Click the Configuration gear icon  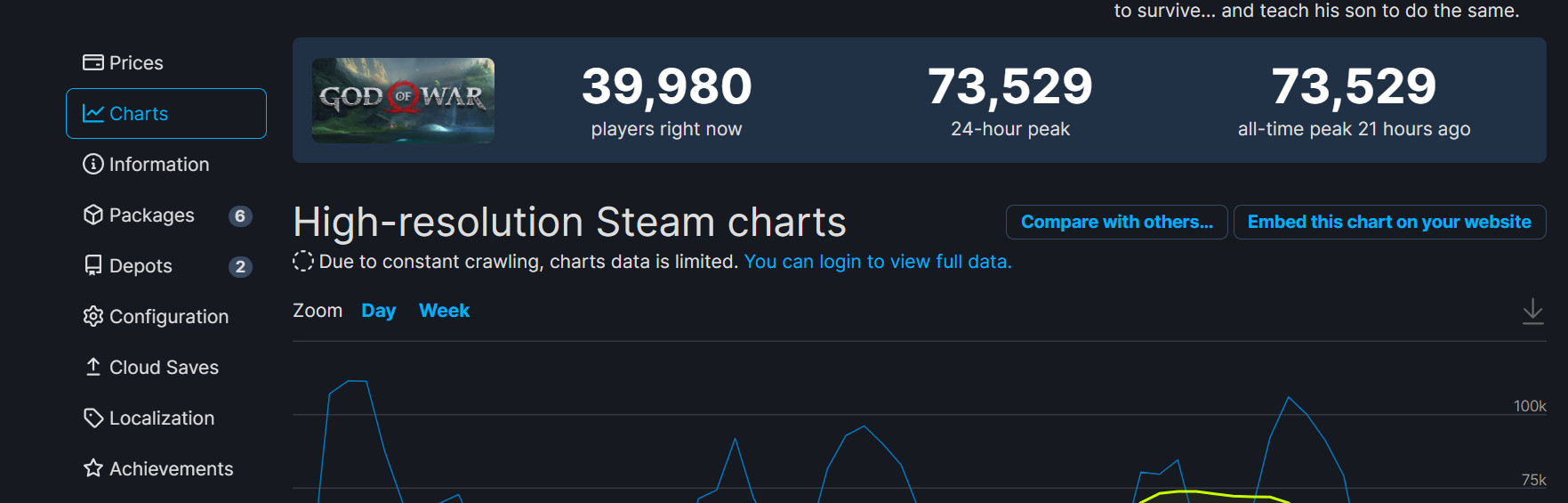pyautogui.click(x=92, y=316)
